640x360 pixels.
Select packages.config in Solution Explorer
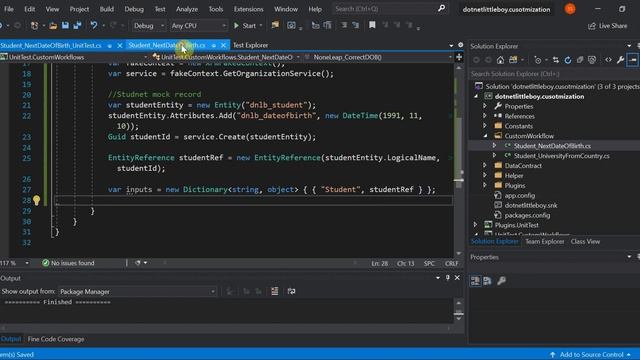coord(527,215)
